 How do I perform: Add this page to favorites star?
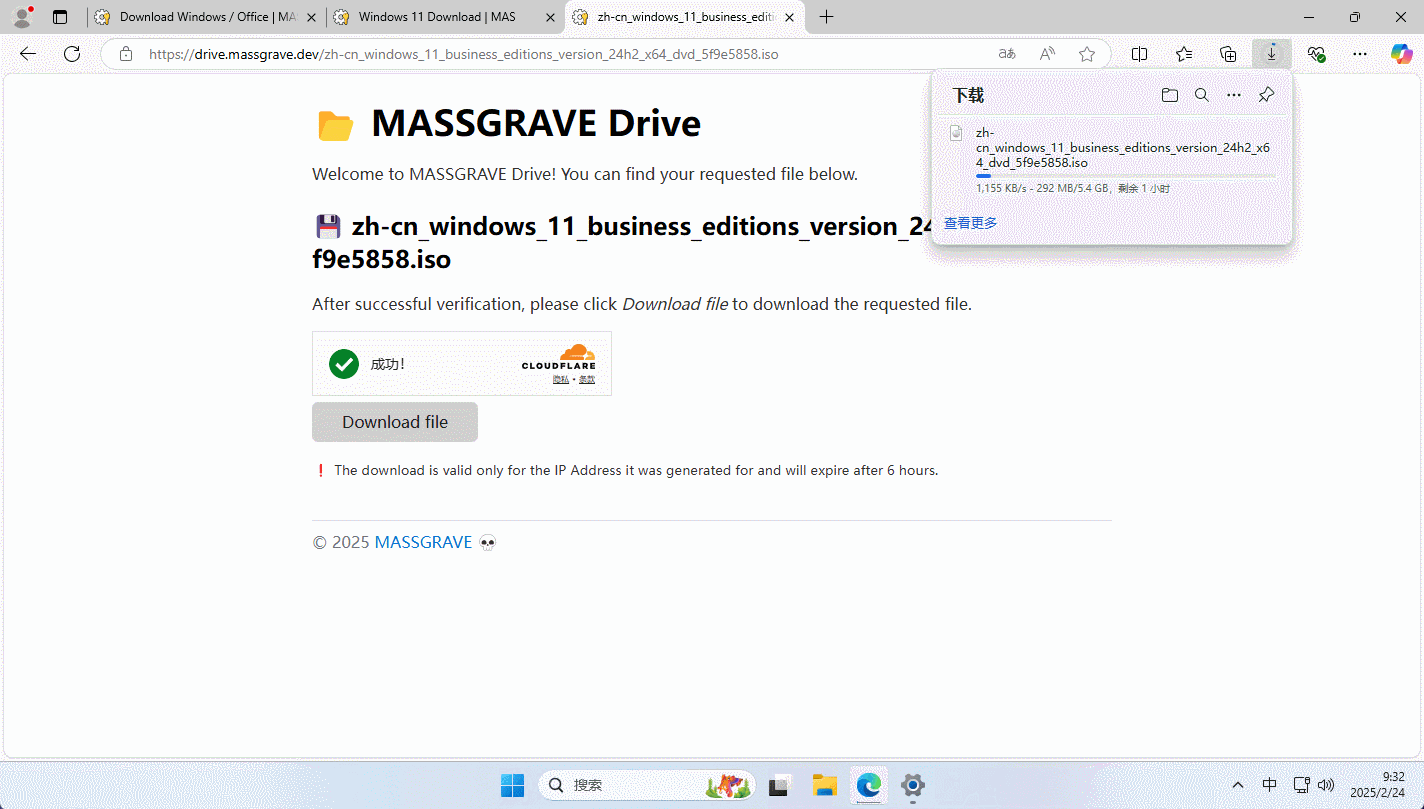(x=1087, y=54)
